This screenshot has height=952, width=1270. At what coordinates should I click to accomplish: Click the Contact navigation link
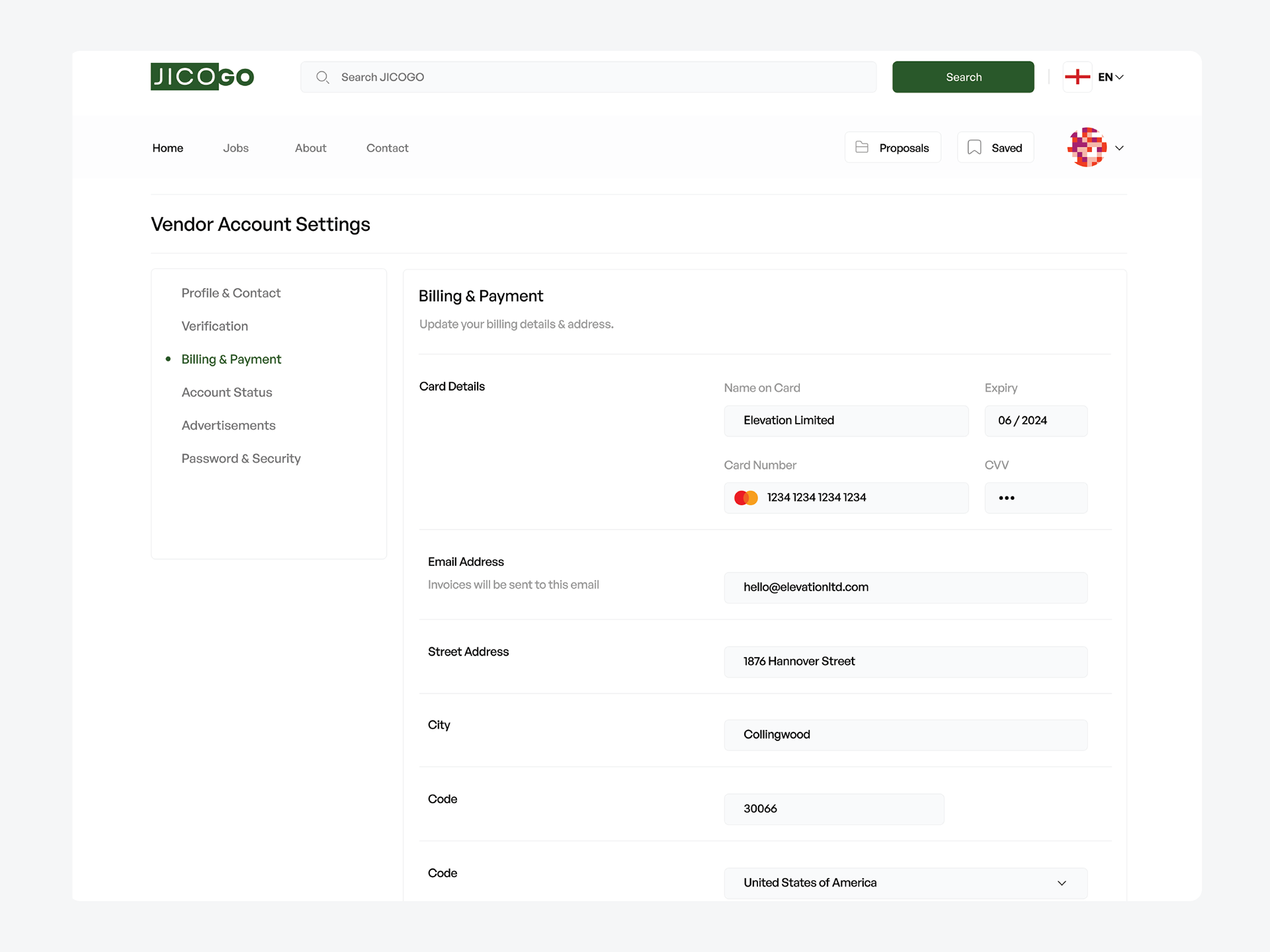[387, 148]
